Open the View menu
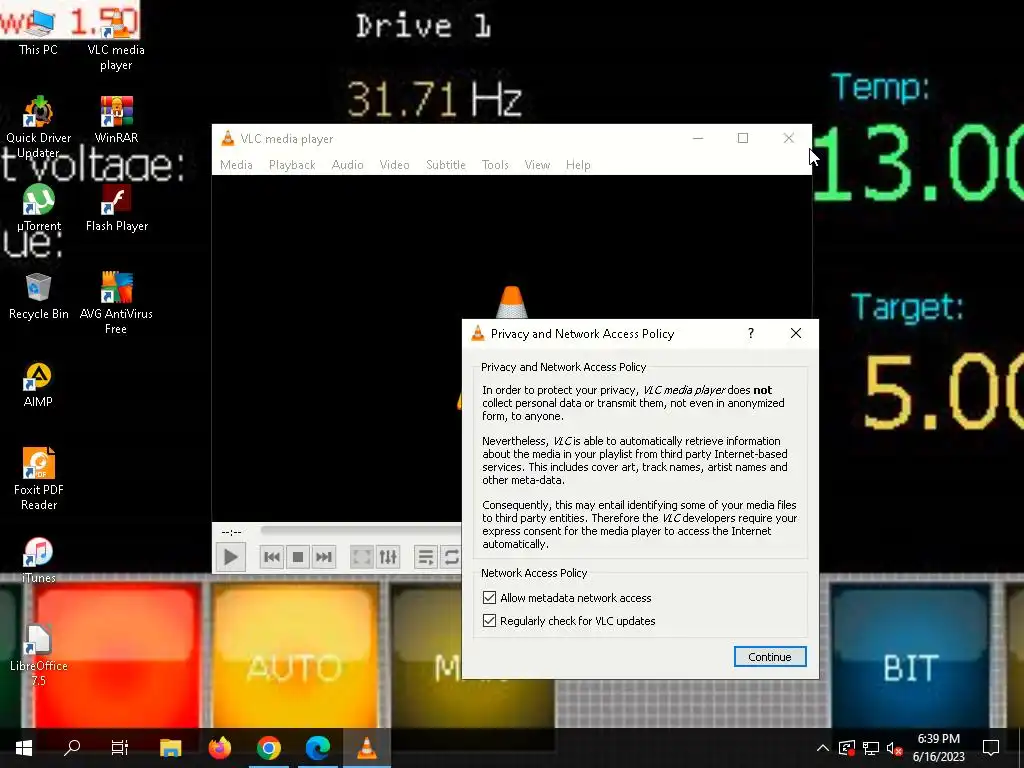Screen dimensions: 1024x768 click(537, 165)
